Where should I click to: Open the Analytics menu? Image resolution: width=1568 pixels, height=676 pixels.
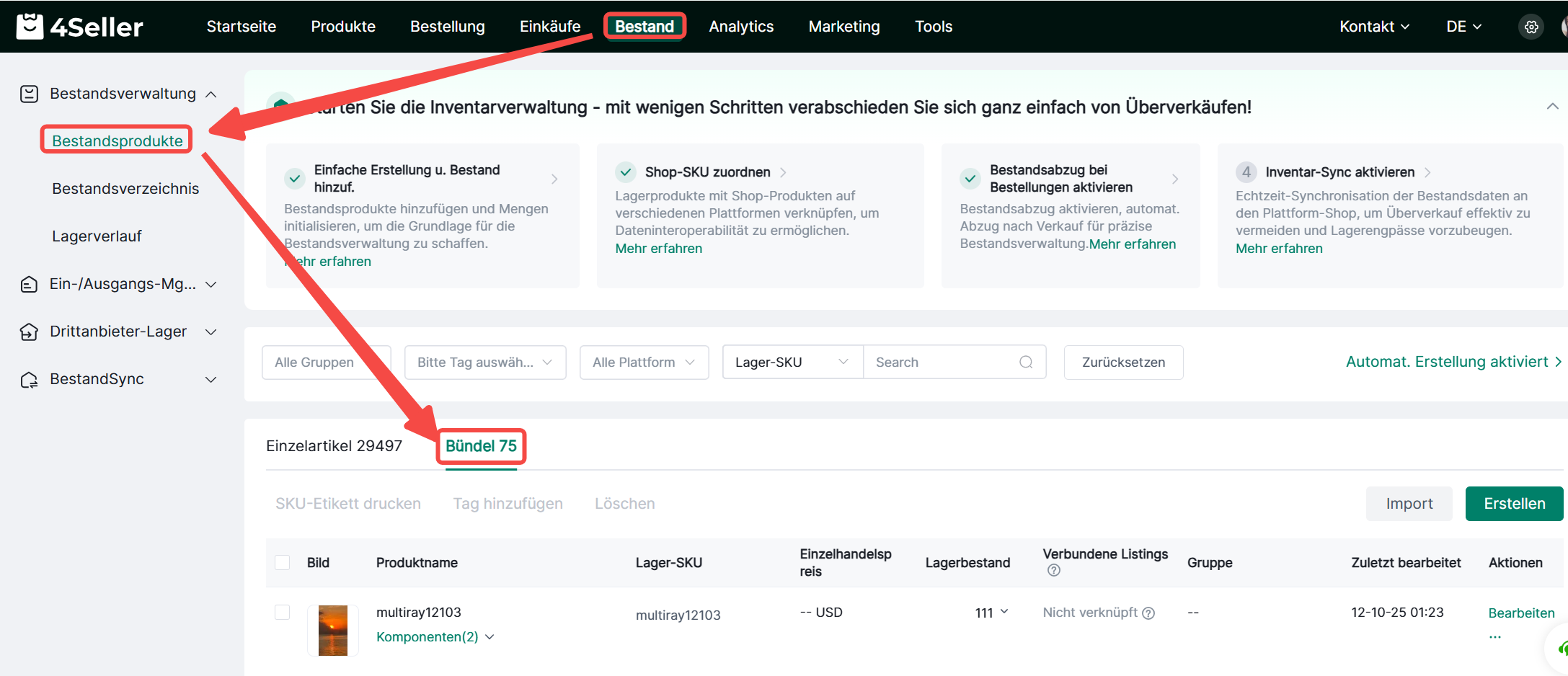(x=740, y=27)
